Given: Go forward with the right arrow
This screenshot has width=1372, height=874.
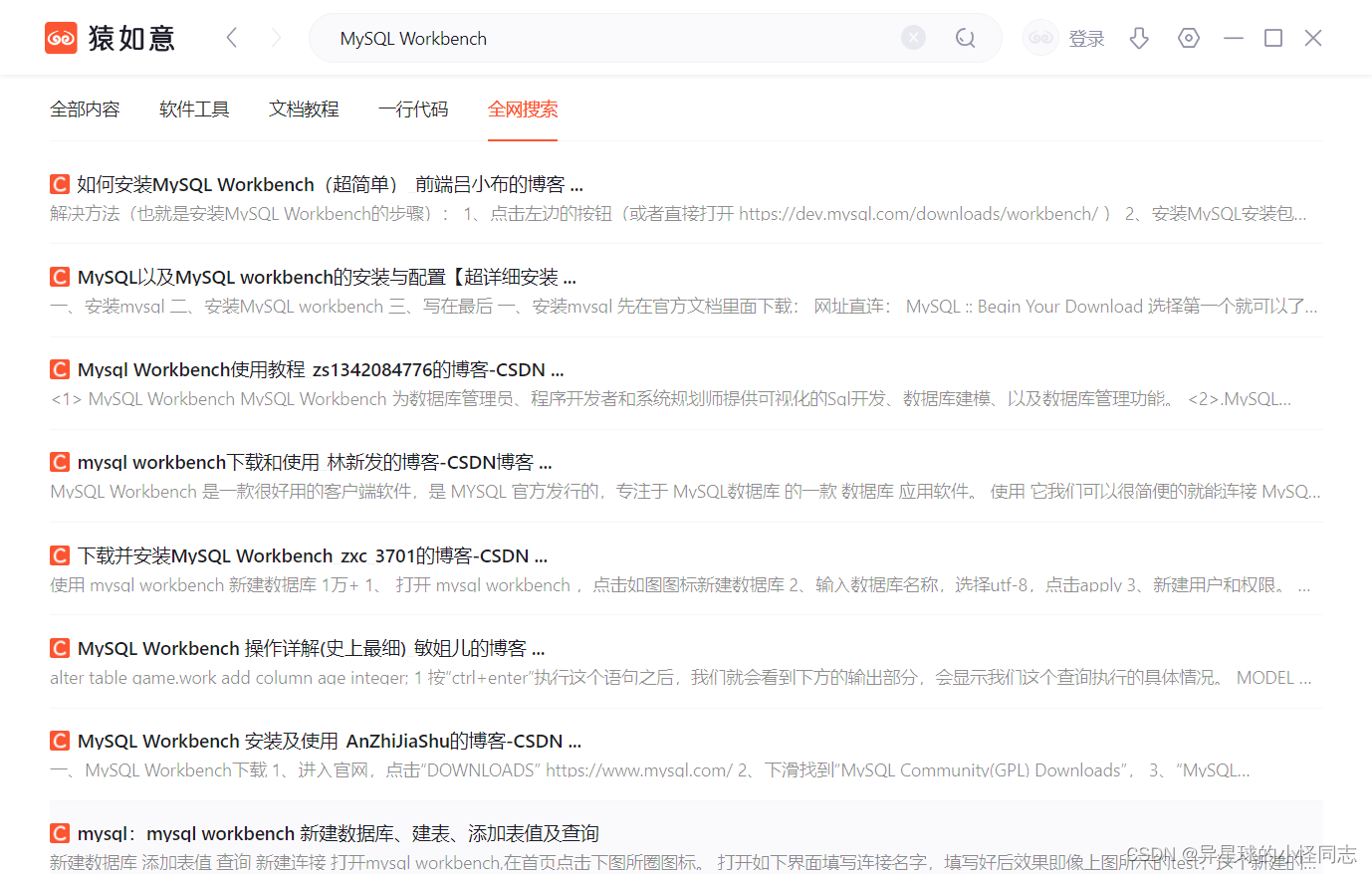Looking at the screenshot, I should (276, 38).
